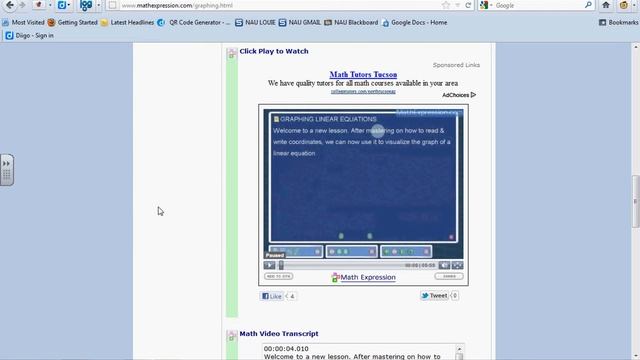This screenshot has width=640, height=360.
Task: Open the Getting Started bookmark
Action: [x=73, y=22]
